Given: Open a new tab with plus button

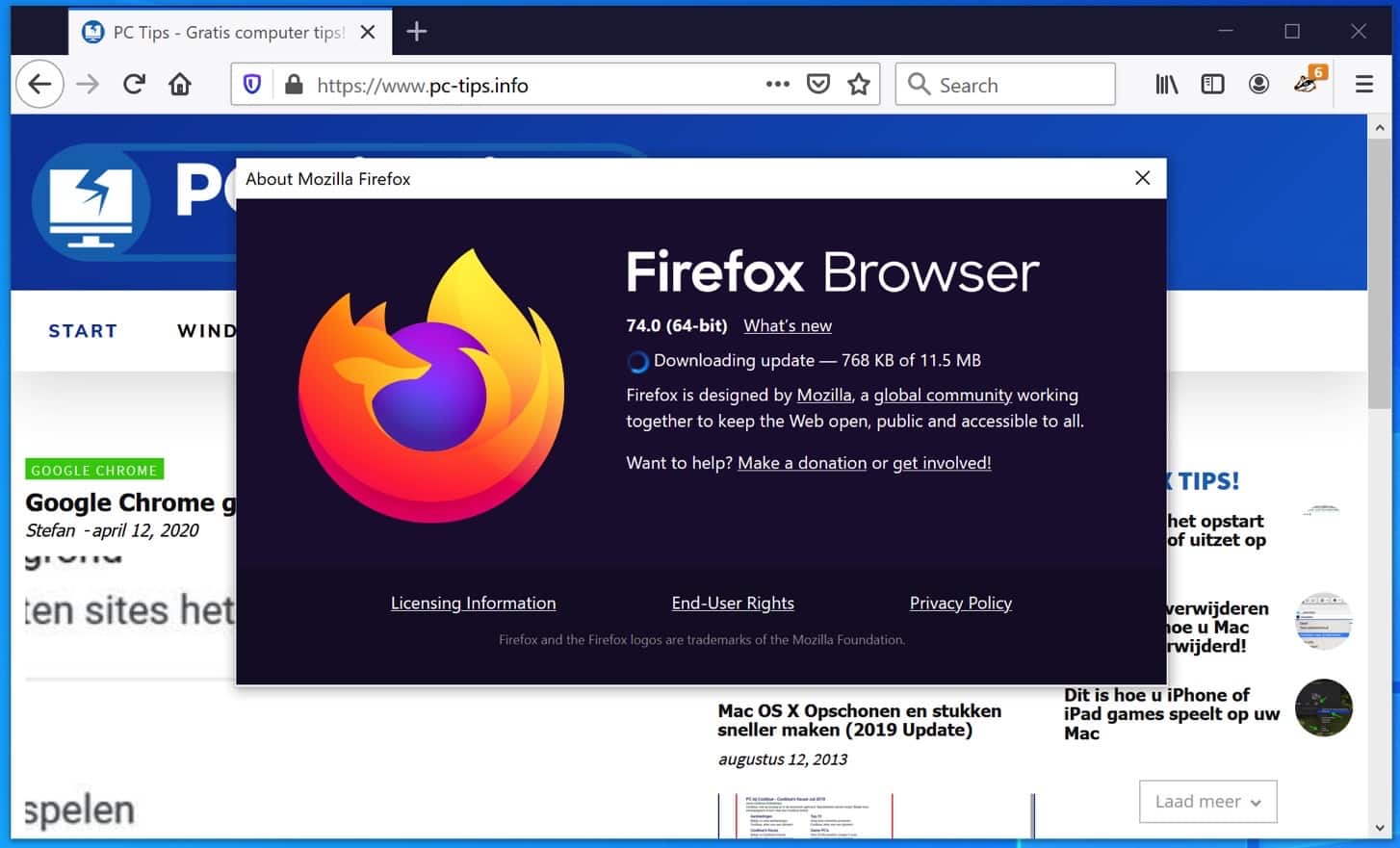Looking at the screenshot, I should pyautogui.click(x=416, y=32).
